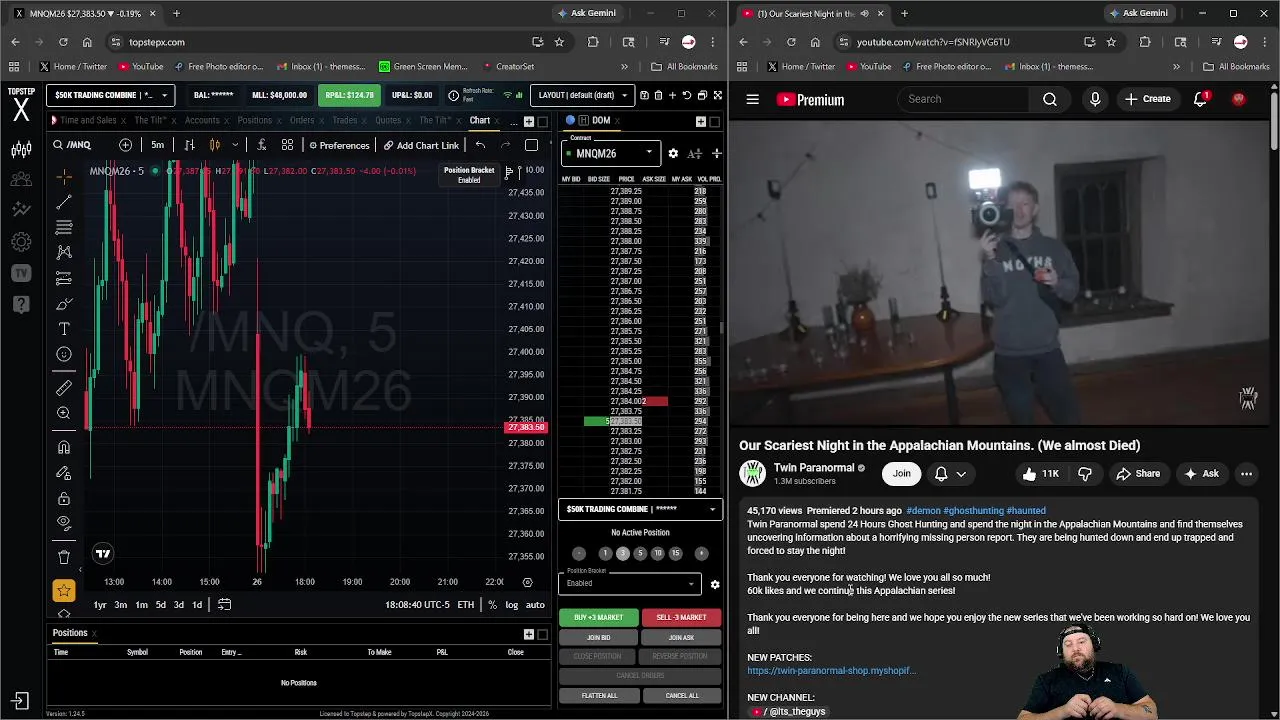Select the brush drawing tool
This screenshot has height=720, width=1280.
click(x=64, y=304)
